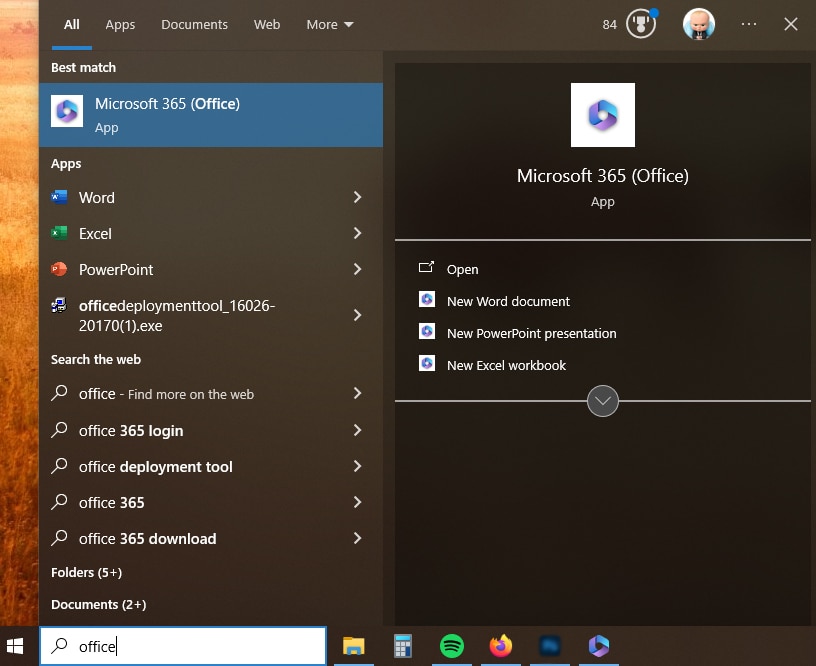Open File Explorer from the taskbar
Image resolution: width=816 pixels, height=666 pixels.
(353, 647)
